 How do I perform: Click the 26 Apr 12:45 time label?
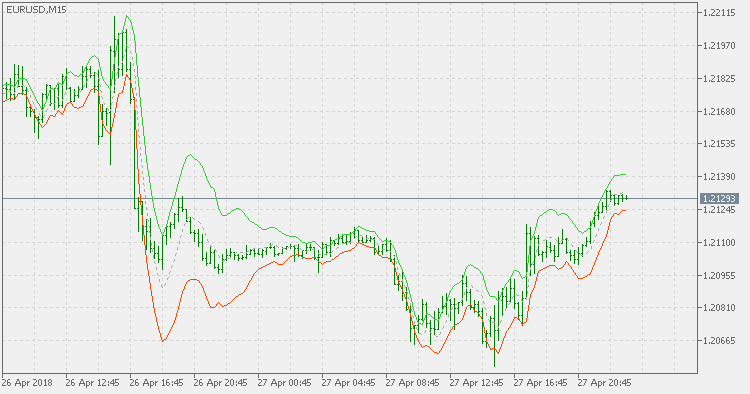point(92,383)
